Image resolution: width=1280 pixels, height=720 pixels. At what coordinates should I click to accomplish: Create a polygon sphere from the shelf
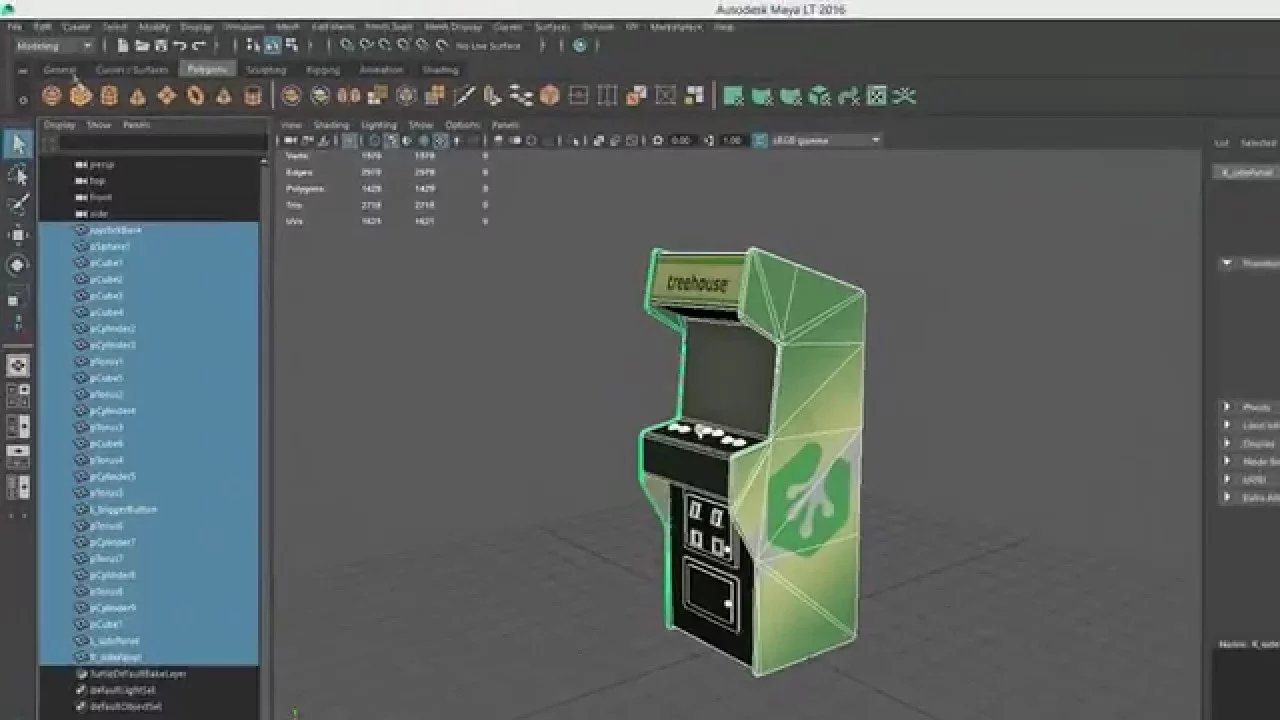52,96
